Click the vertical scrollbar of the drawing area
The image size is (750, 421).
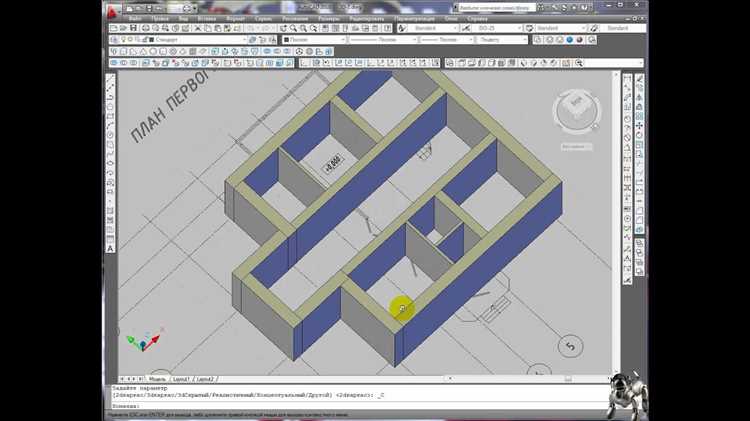click(x=616, y=222)
